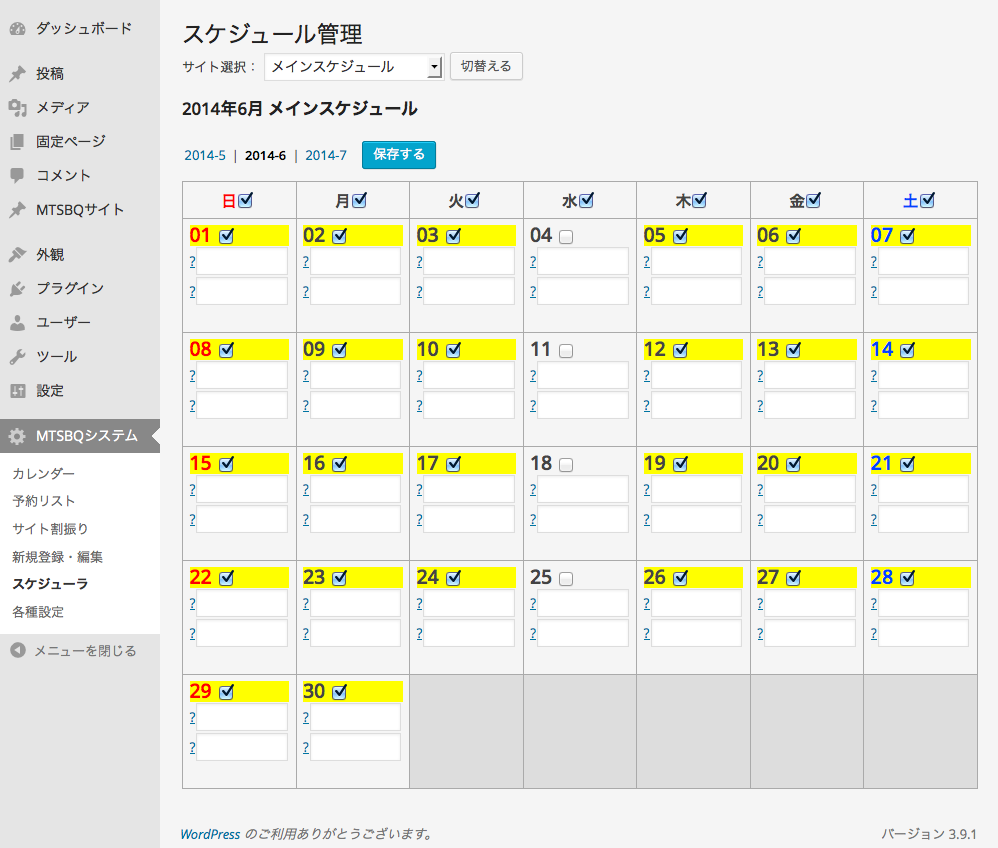Click the 固定ページ pages icon
998x848 pixels.
coord(18,142)
